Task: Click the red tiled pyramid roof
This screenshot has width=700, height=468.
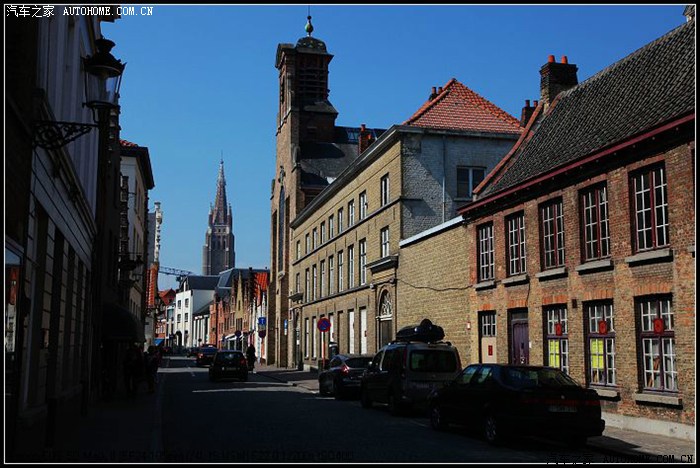Action: (x=460, y=108)
